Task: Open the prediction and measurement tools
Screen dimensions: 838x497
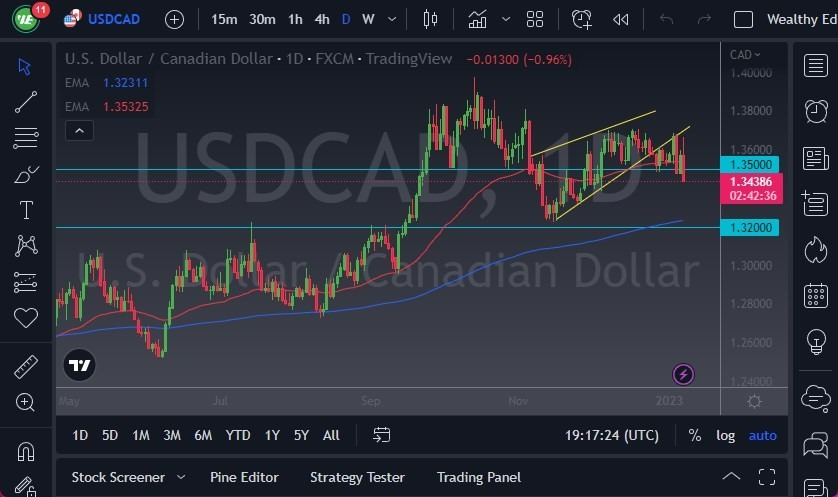Action: 26,282
